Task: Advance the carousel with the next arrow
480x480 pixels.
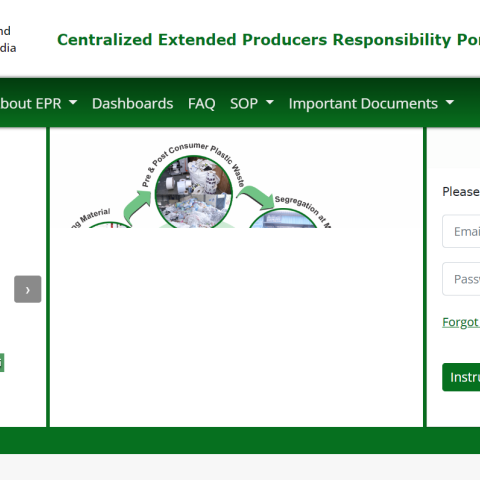Action: 28,289
